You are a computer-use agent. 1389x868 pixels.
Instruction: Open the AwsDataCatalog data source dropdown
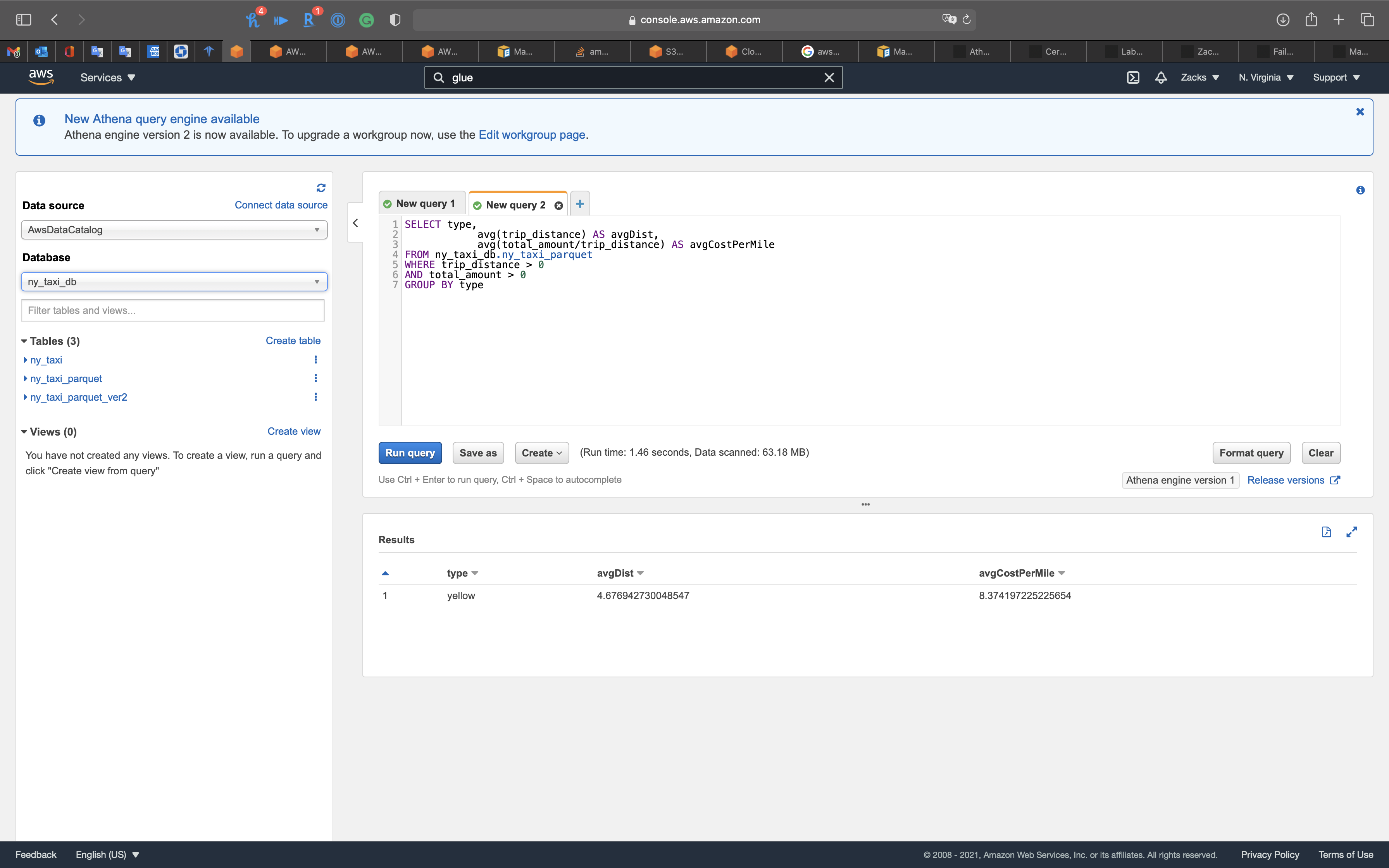[174, 230]
